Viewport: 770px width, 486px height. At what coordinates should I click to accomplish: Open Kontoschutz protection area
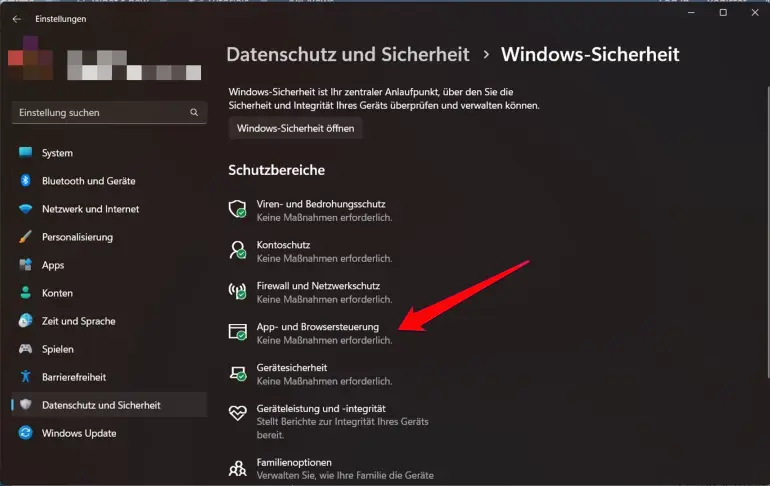click(x=283, y=244)
